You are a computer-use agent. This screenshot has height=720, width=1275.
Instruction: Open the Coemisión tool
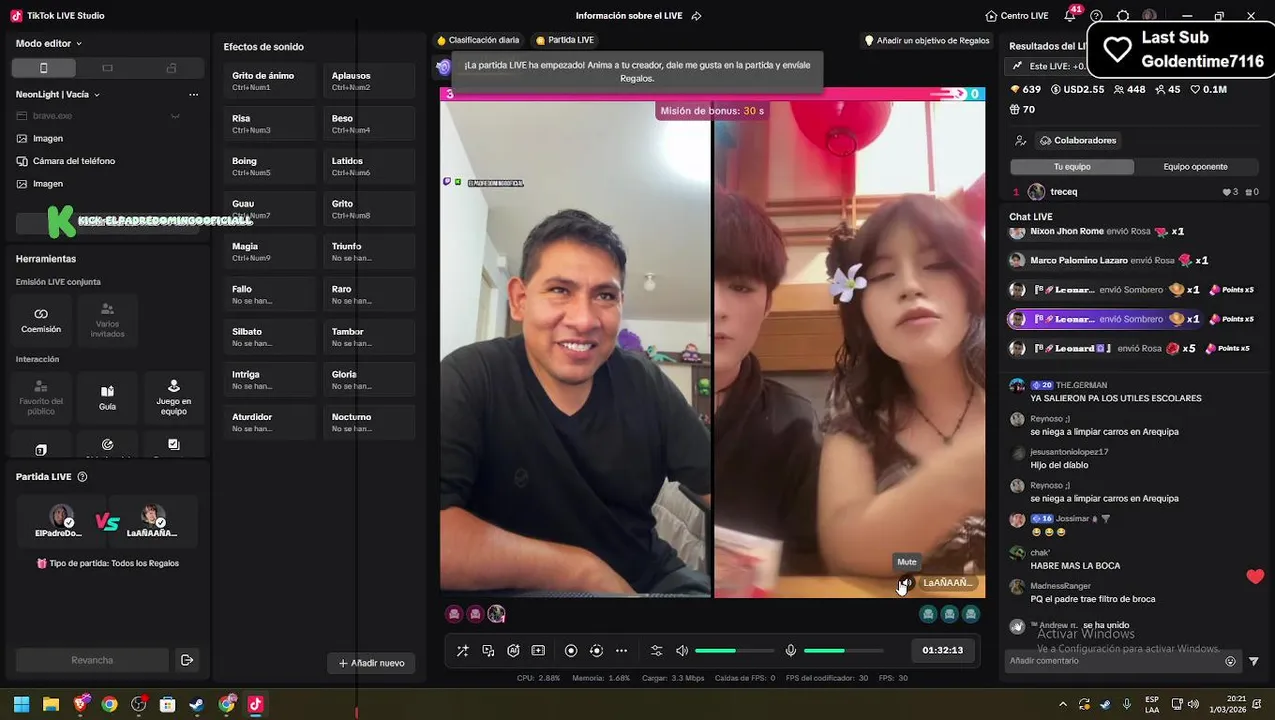pyautogui.click(x=41, y=320)
